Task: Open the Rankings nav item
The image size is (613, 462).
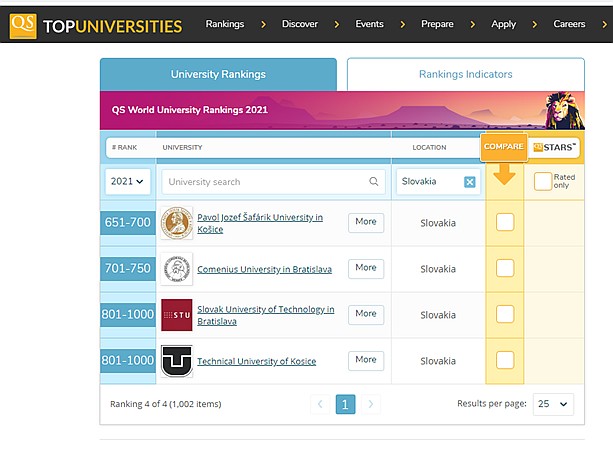Action: tap(225, 24)
